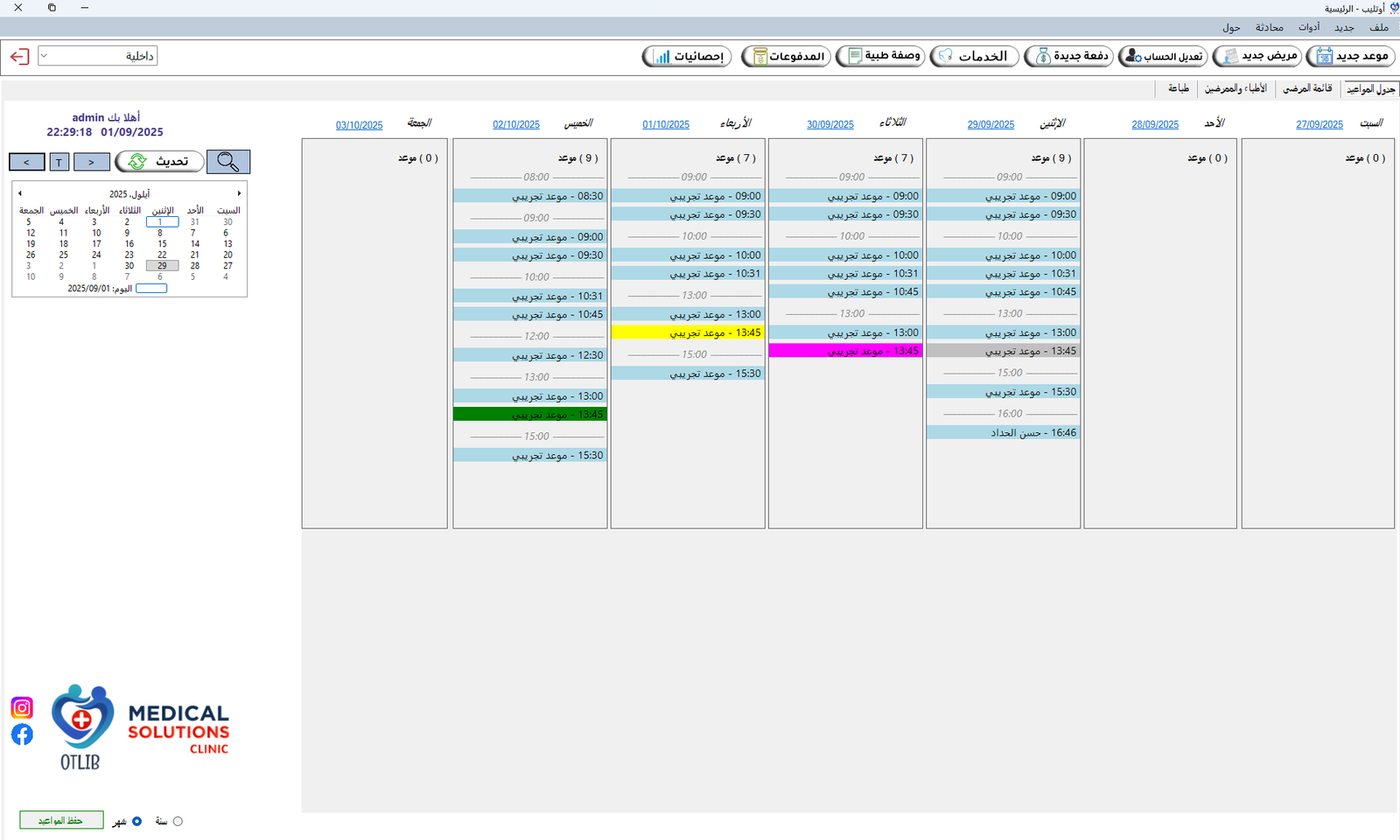This screenshot has height=840, width=1400.
Task: Click وصفة طبية prescription toolbar button
Action: pos(880,57)
